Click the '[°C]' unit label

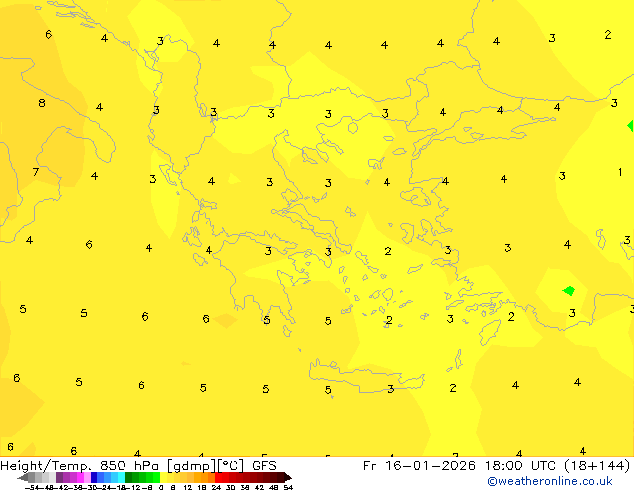[x=231, y=466]
